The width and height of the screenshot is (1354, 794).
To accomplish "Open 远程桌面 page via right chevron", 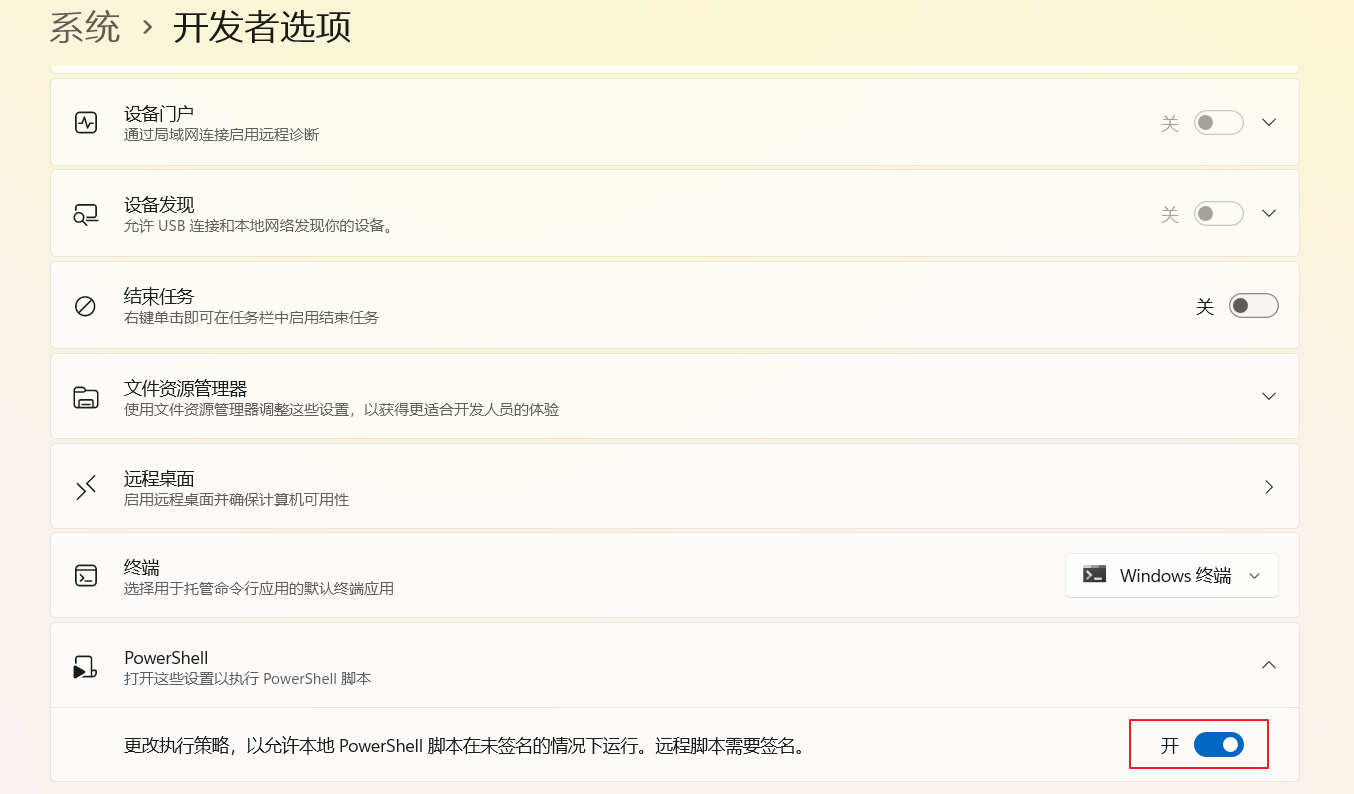I will pos(1269,487).
